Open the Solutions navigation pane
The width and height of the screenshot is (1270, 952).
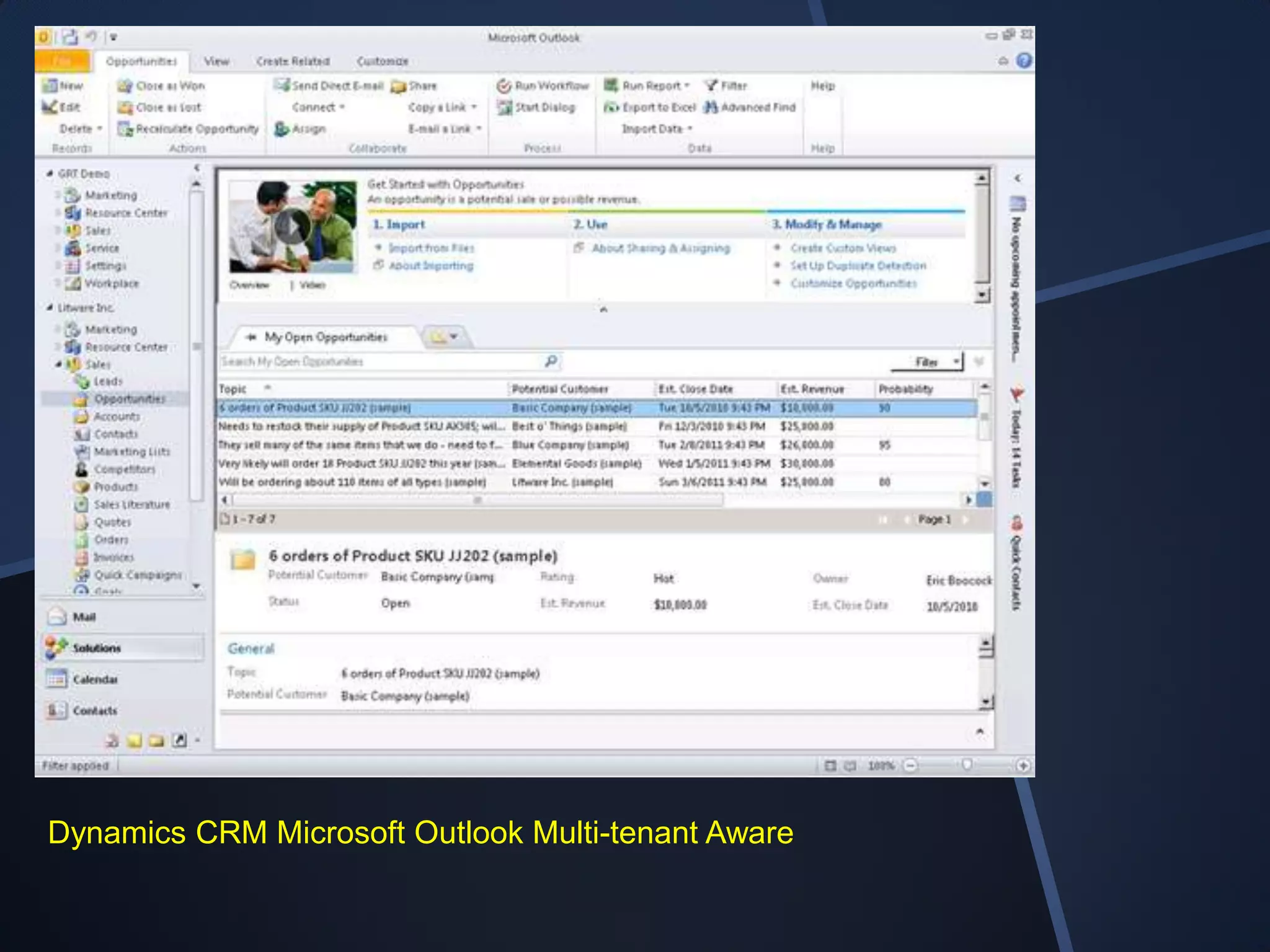coord(123,648)
